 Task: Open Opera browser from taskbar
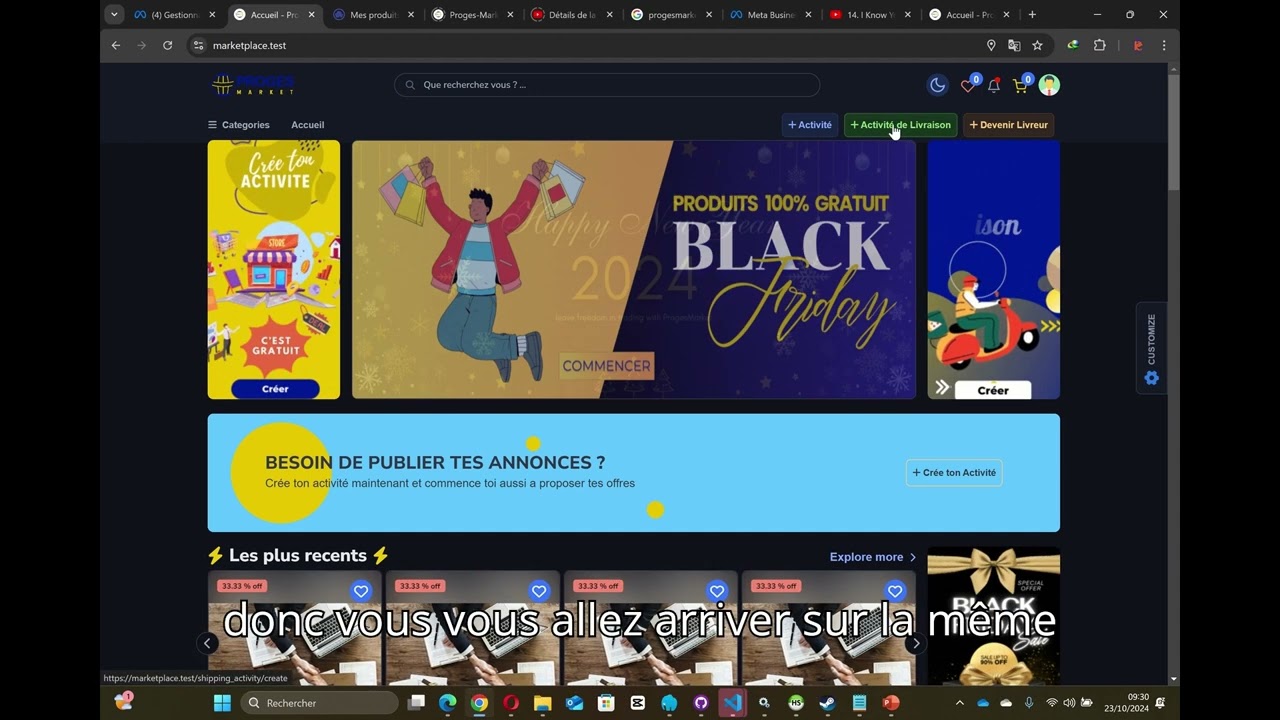tap(511, 703)
